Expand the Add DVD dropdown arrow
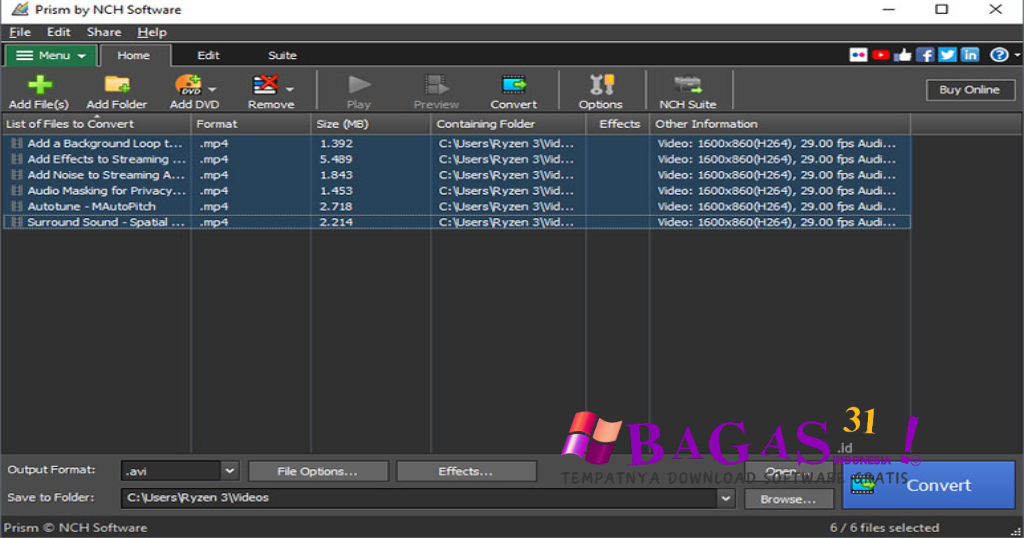The height and width of the screenshot is (538, 1024). pos(212,89)
